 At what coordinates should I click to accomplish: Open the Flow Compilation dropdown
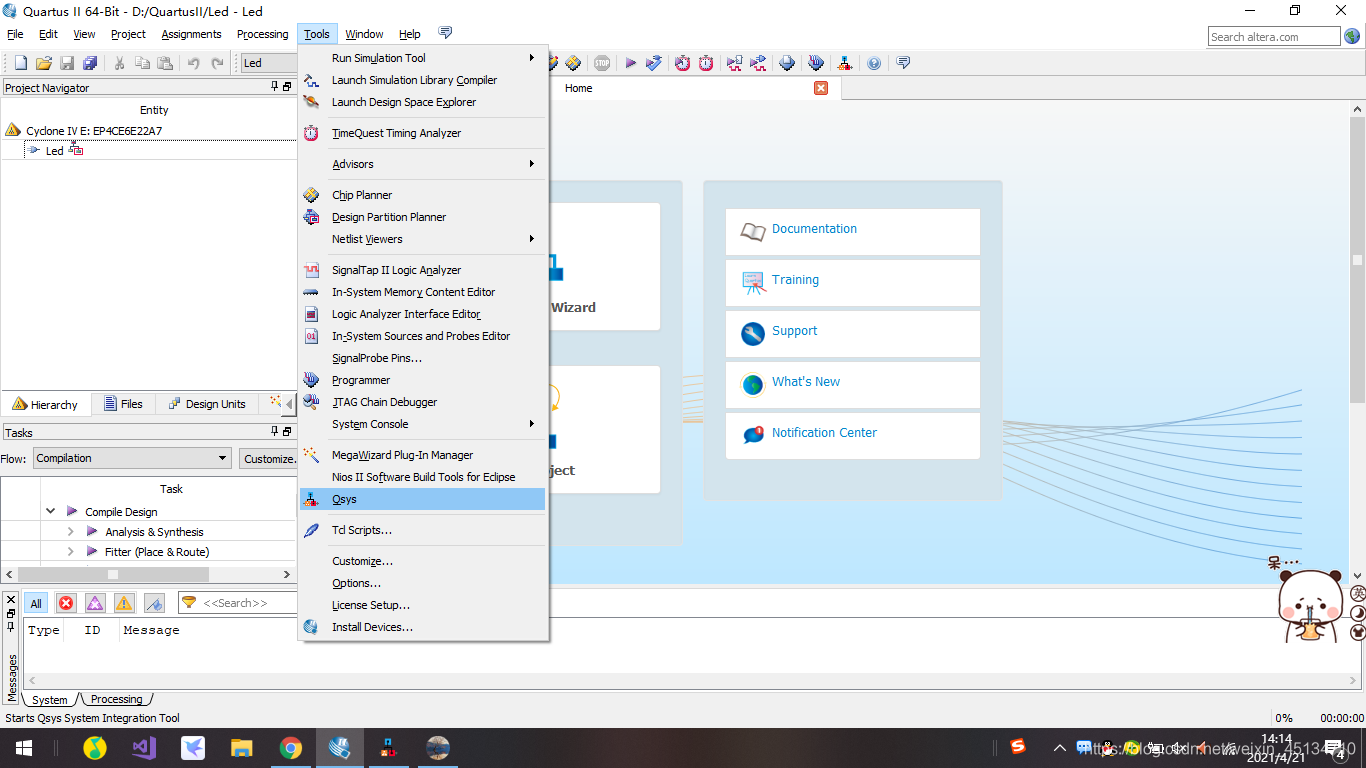coord(132,458)
